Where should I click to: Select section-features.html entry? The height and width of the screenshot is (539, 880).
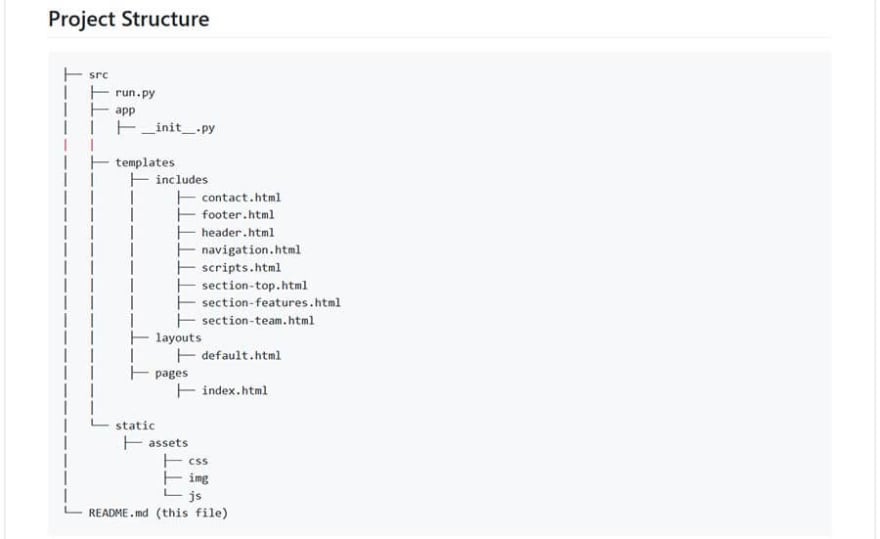[271, 303]
